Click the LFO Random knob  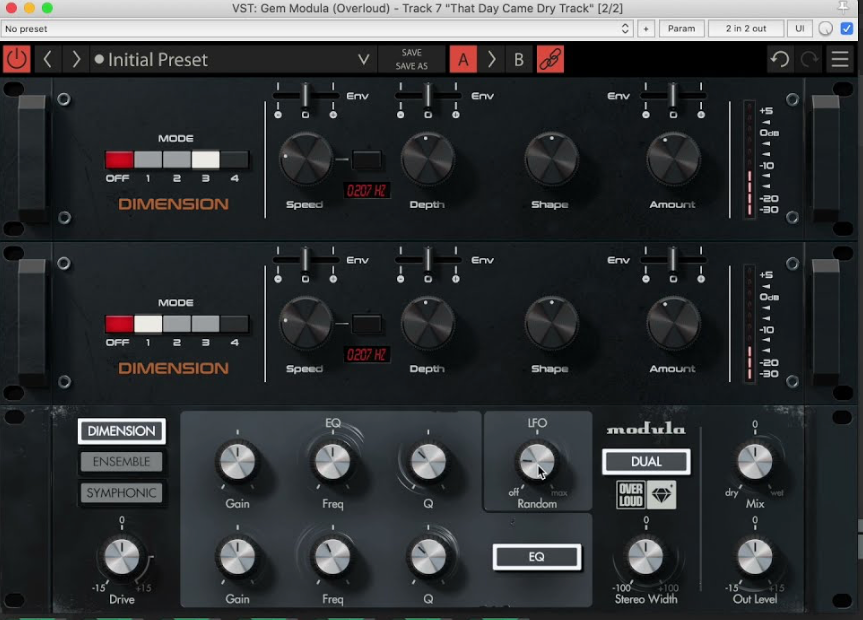[x=537, y=461]
